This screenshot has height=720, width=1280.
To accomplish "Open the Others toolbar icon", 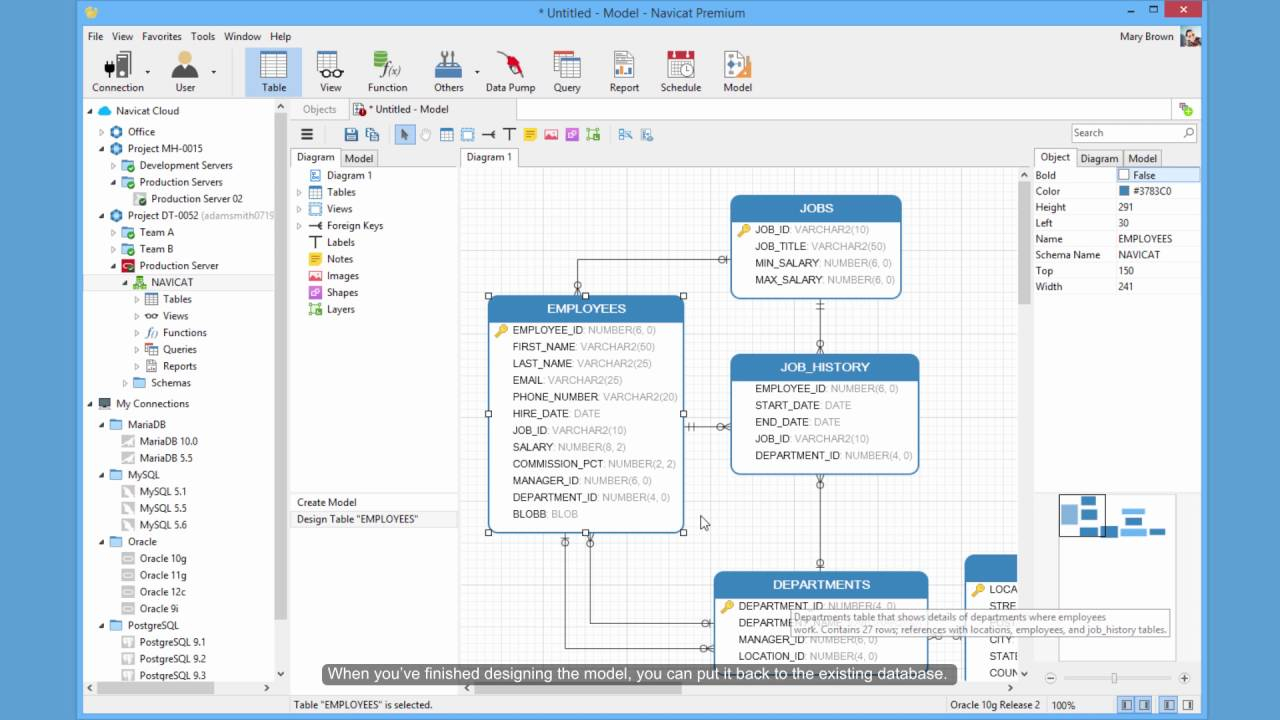I will click(x=448, y=72).
